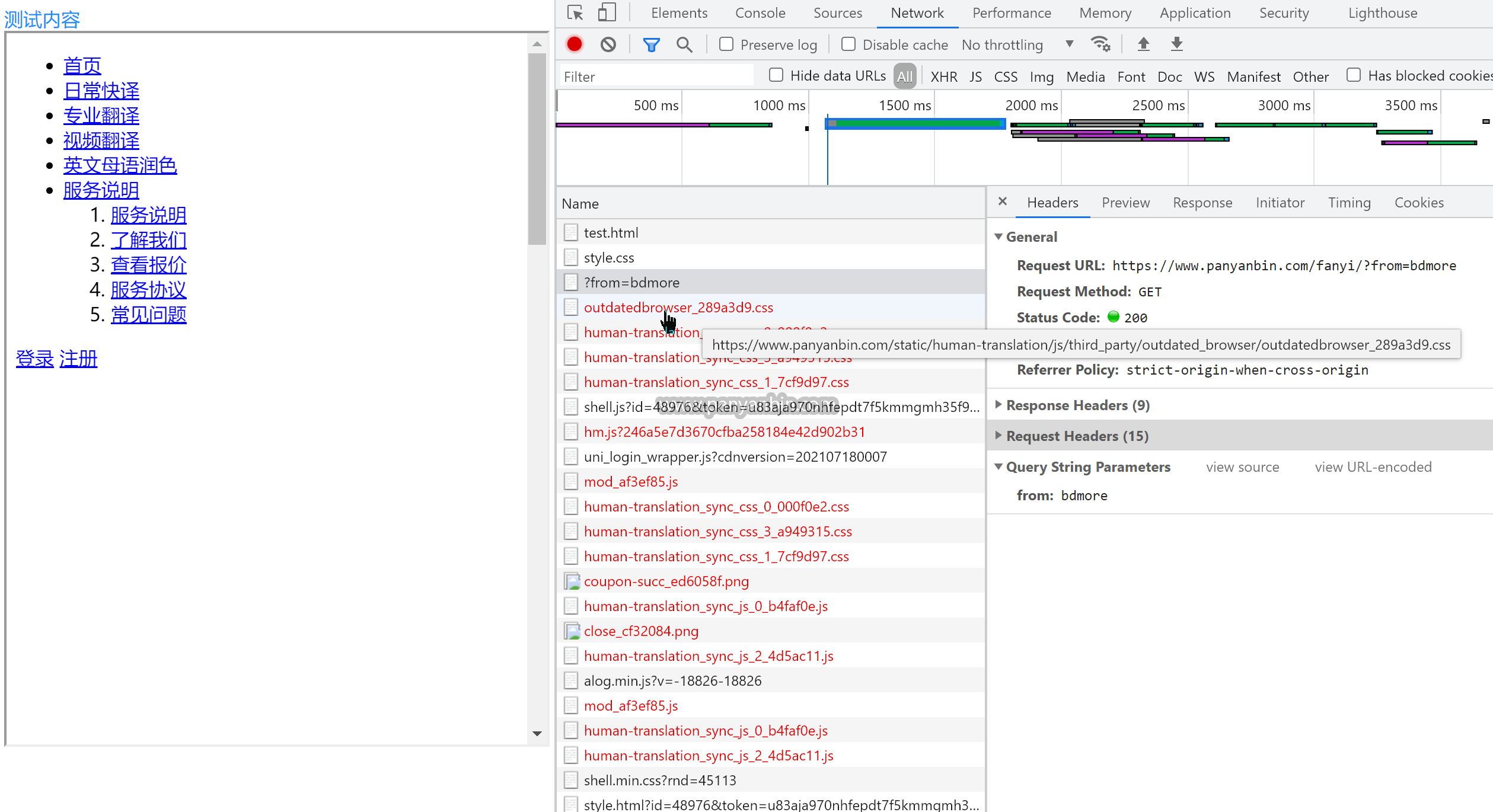1493x812 pixels.
Task: Check Hide data URLs
Action: [776, 75]
